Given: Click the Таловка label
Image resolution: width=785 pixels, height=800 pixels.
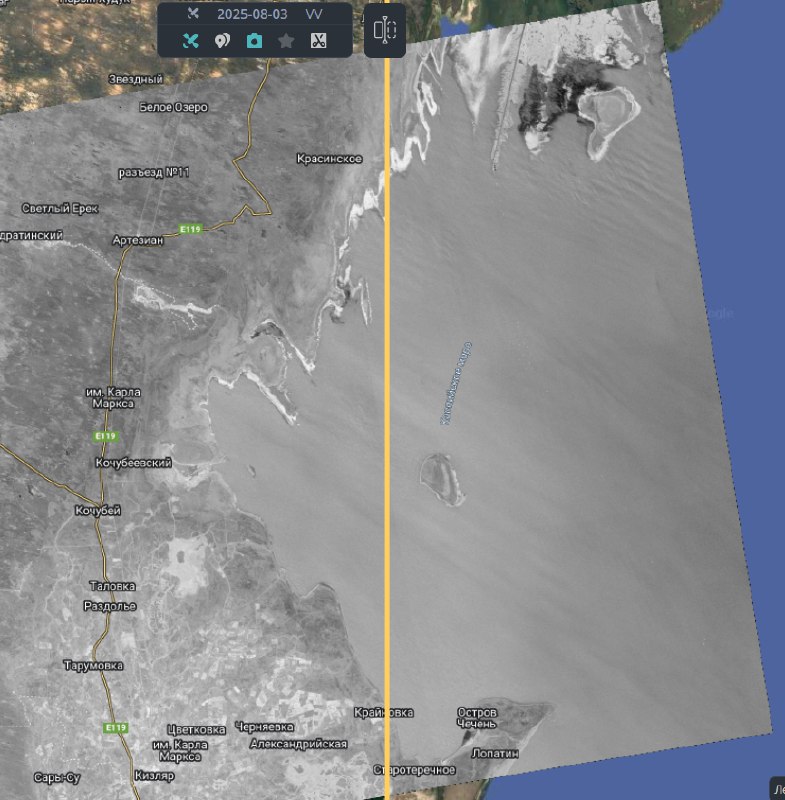Looking at the screenshot, I should coord(112,586).
